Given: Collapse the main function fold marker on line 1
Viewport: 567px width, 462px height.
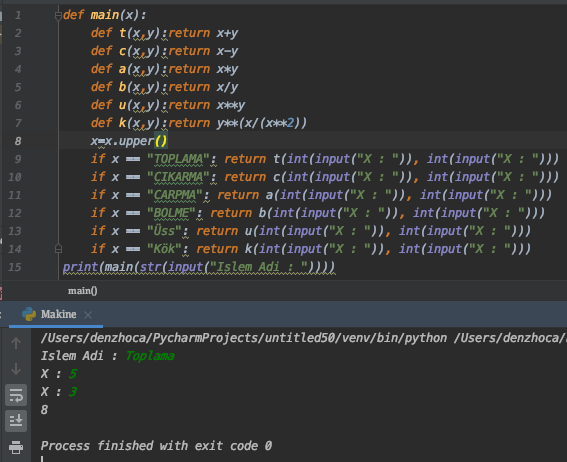Looking at the screenshot, I should pyautogui.click(x=58, y=16).
